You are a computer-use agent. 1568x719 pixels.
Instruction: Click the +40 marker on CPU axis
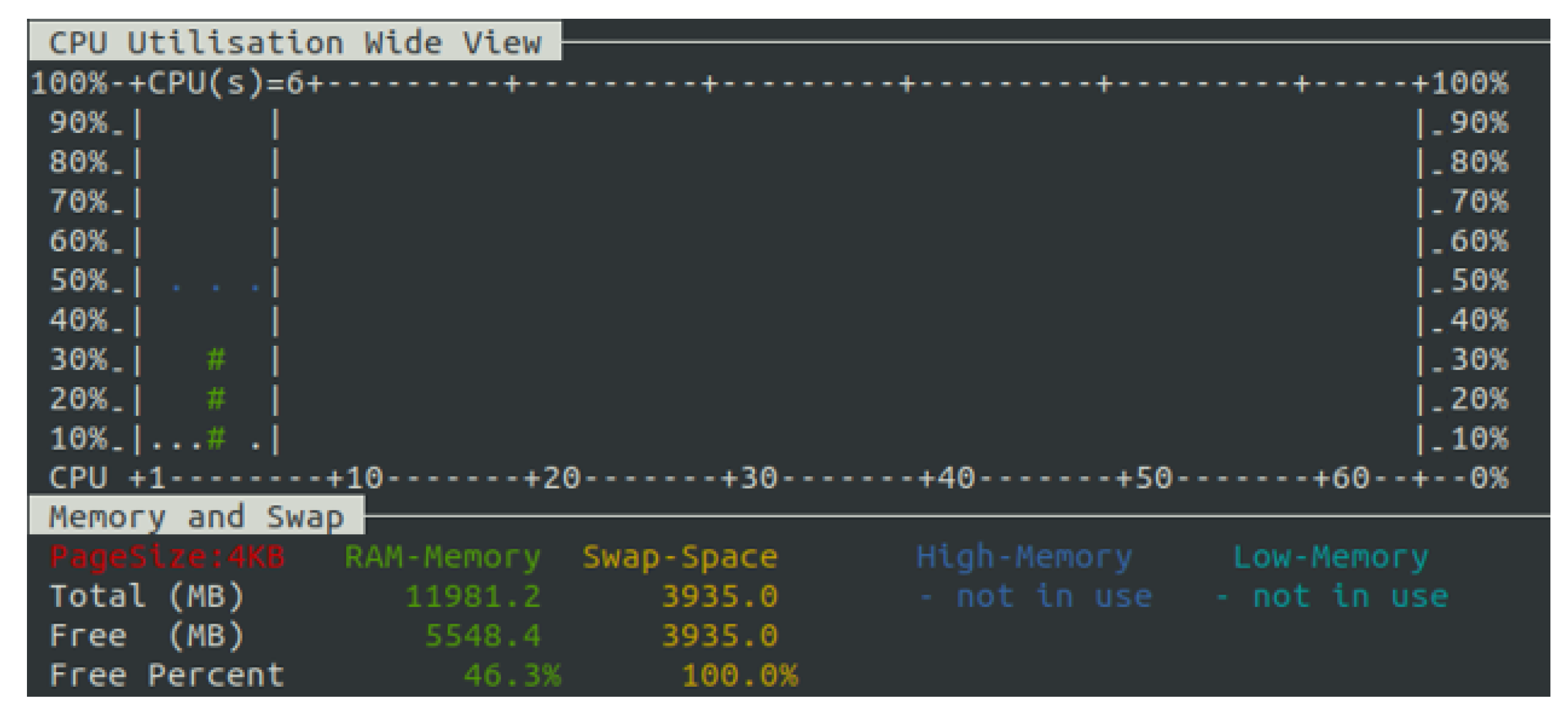click(947, 479)
